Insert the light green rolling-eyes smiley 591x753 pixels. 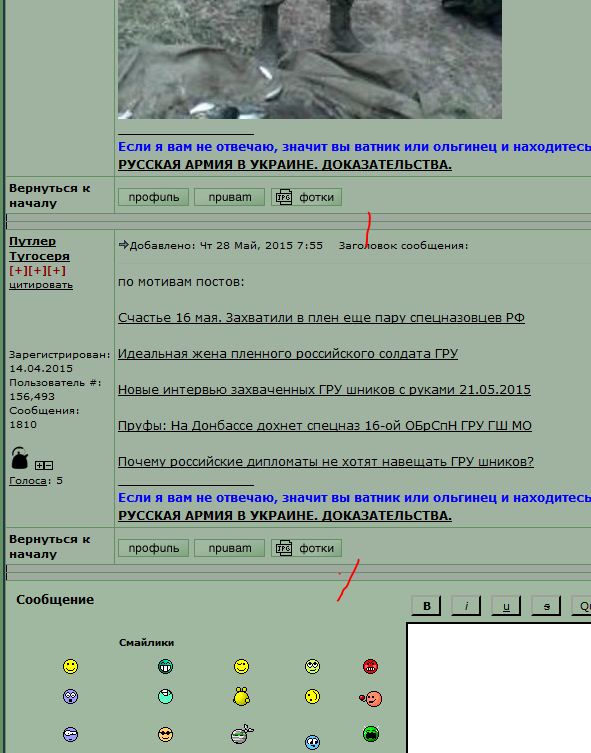coord(312,667)
